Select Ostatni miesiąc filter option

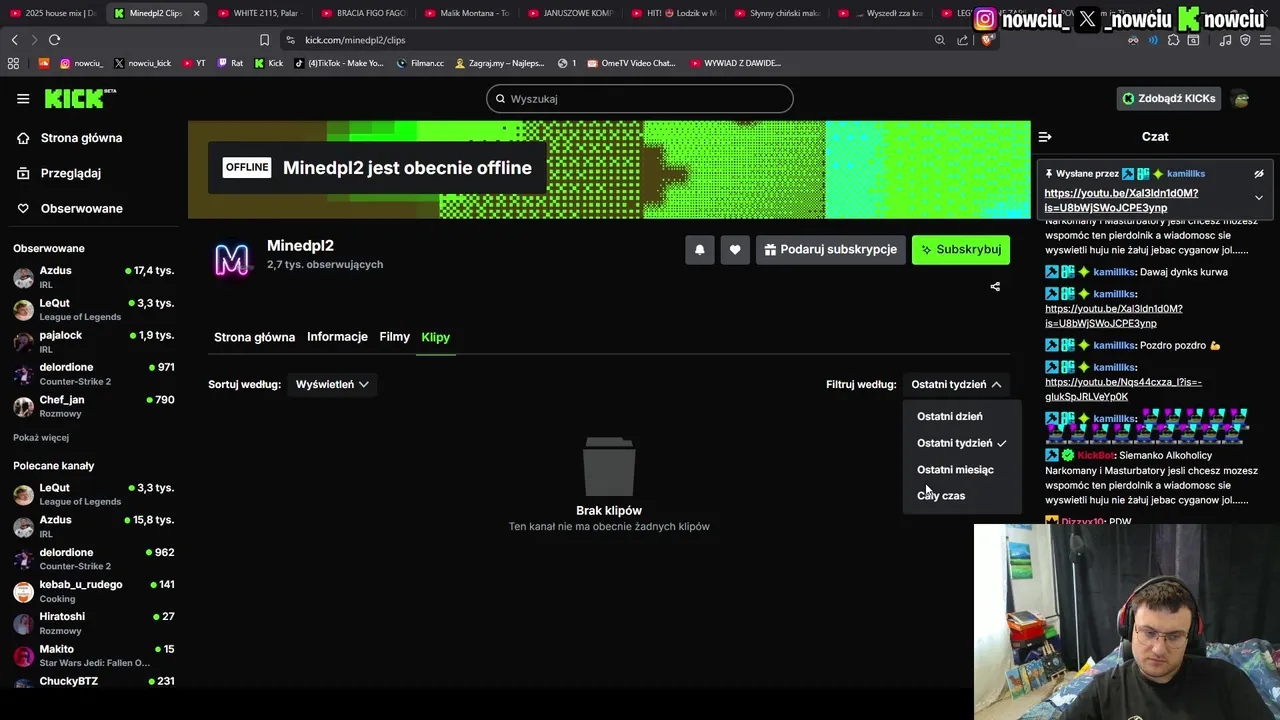pos(955,470)
